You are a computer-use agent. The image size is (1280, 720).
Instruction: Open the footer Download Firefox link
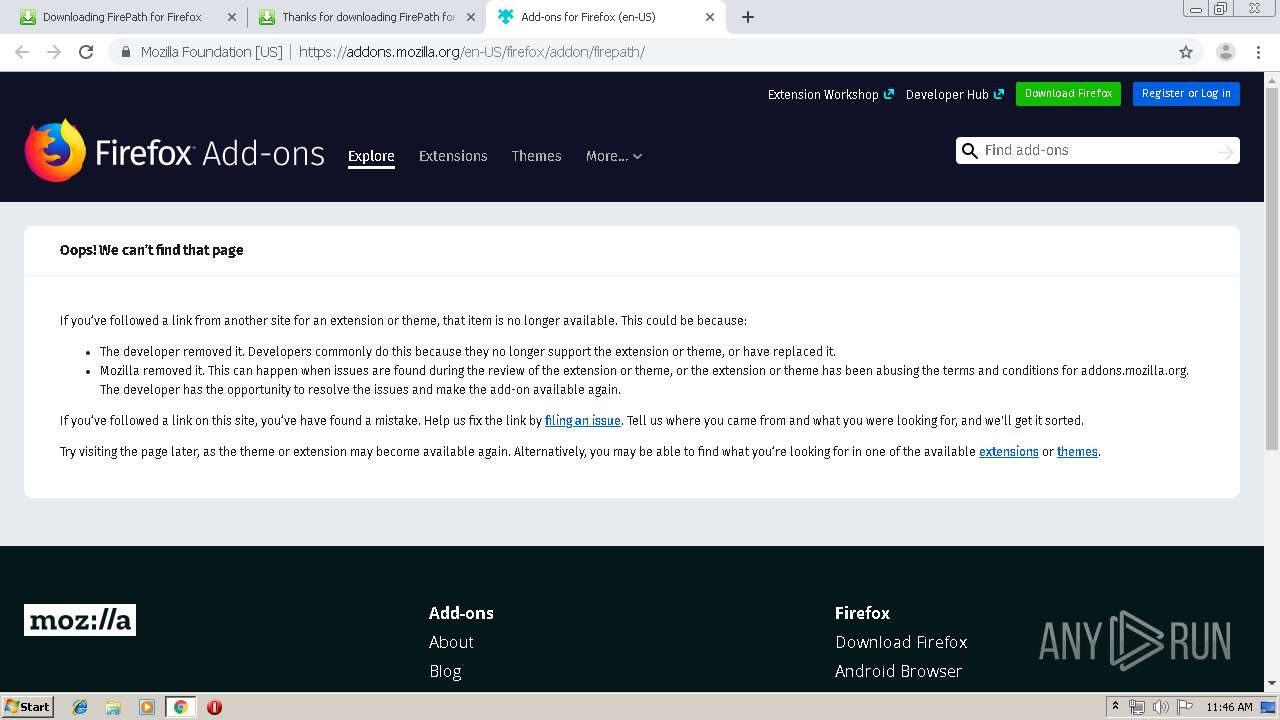(x=901, y=642)
